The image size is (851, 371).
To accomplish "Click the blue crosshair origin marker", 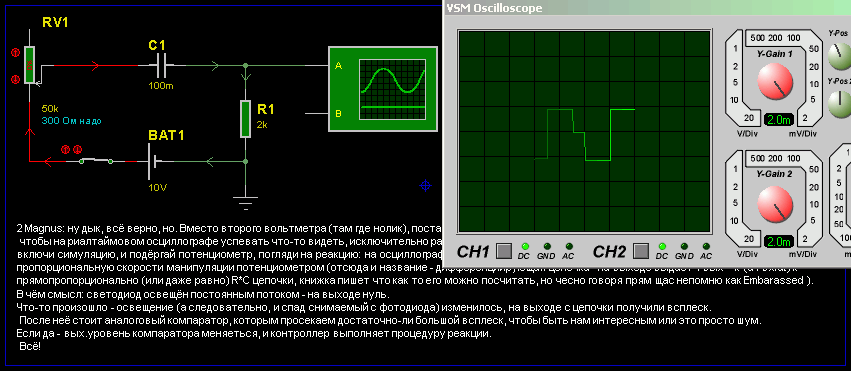I will pyautogui.click(x=426, y=186).
